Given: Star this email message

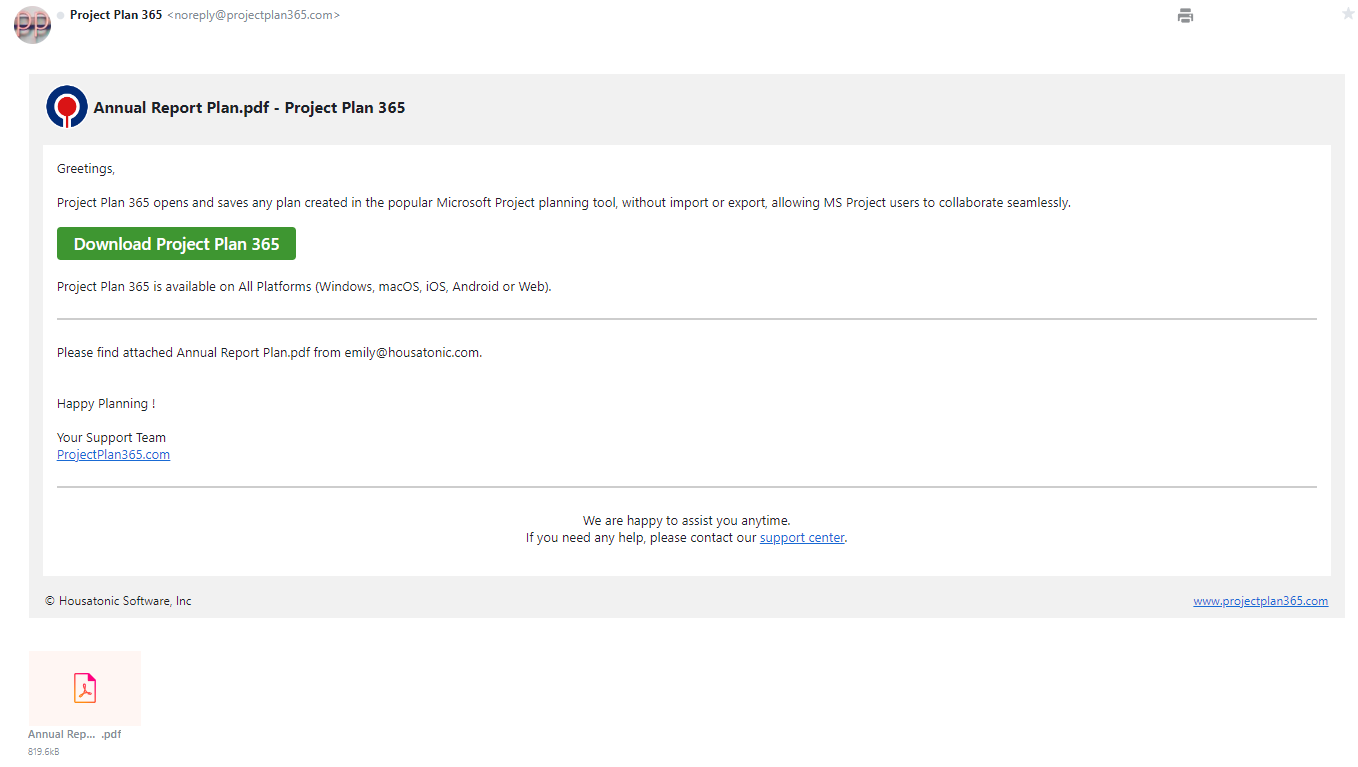Looking at the screenshot, I should (x=1347, y=14).
